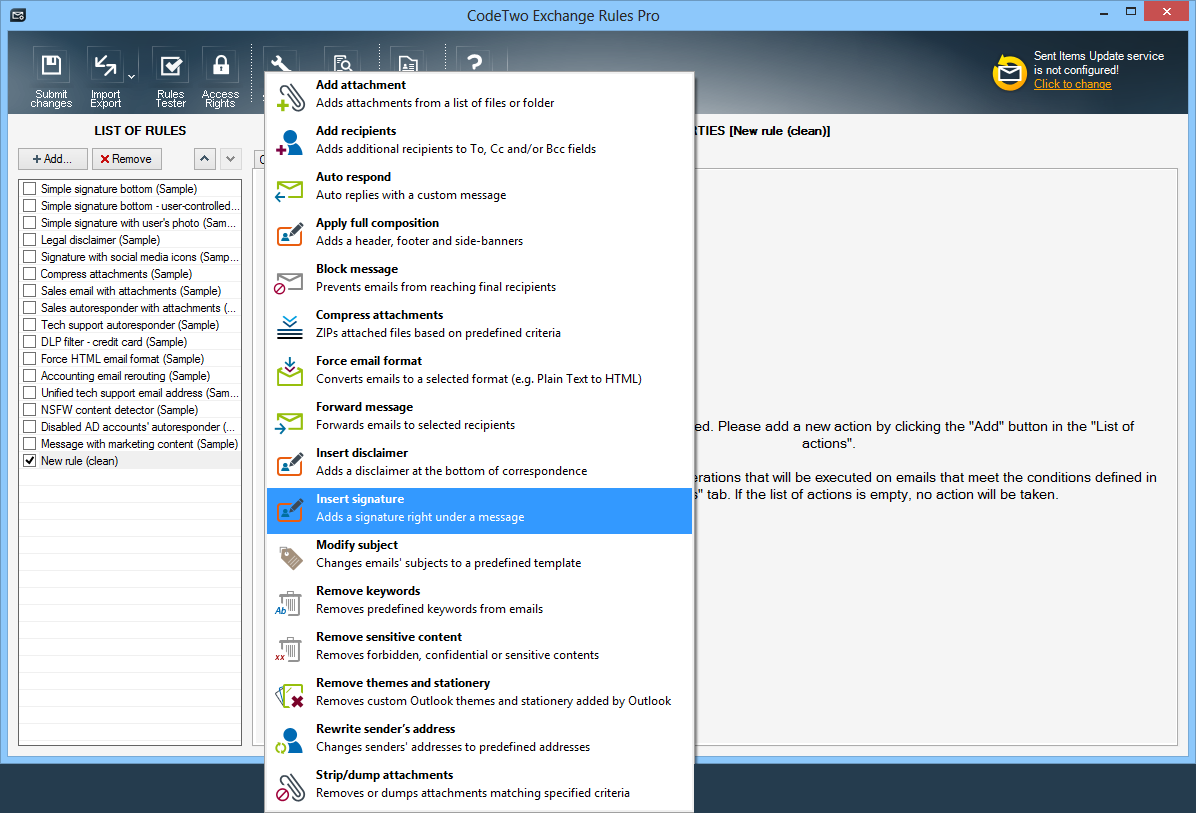
Task: Check the Message with marketing content checkbox
Action: click(30, 444)
